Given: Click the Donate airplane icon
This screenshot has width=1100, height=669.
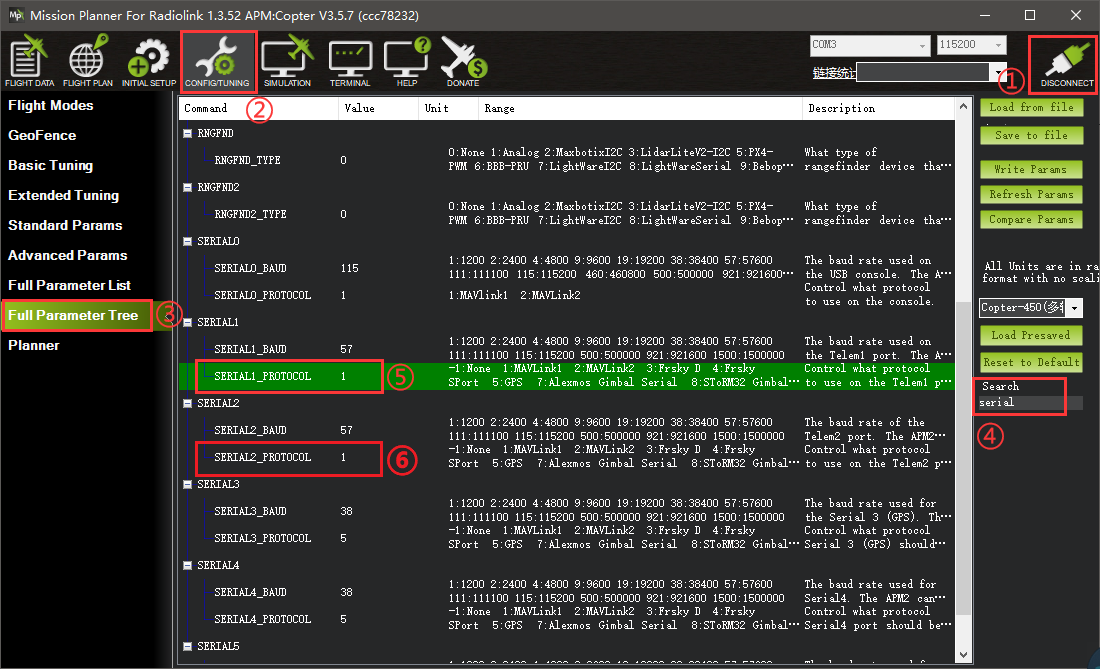Looking at the screenshot, I should point(463,60).
